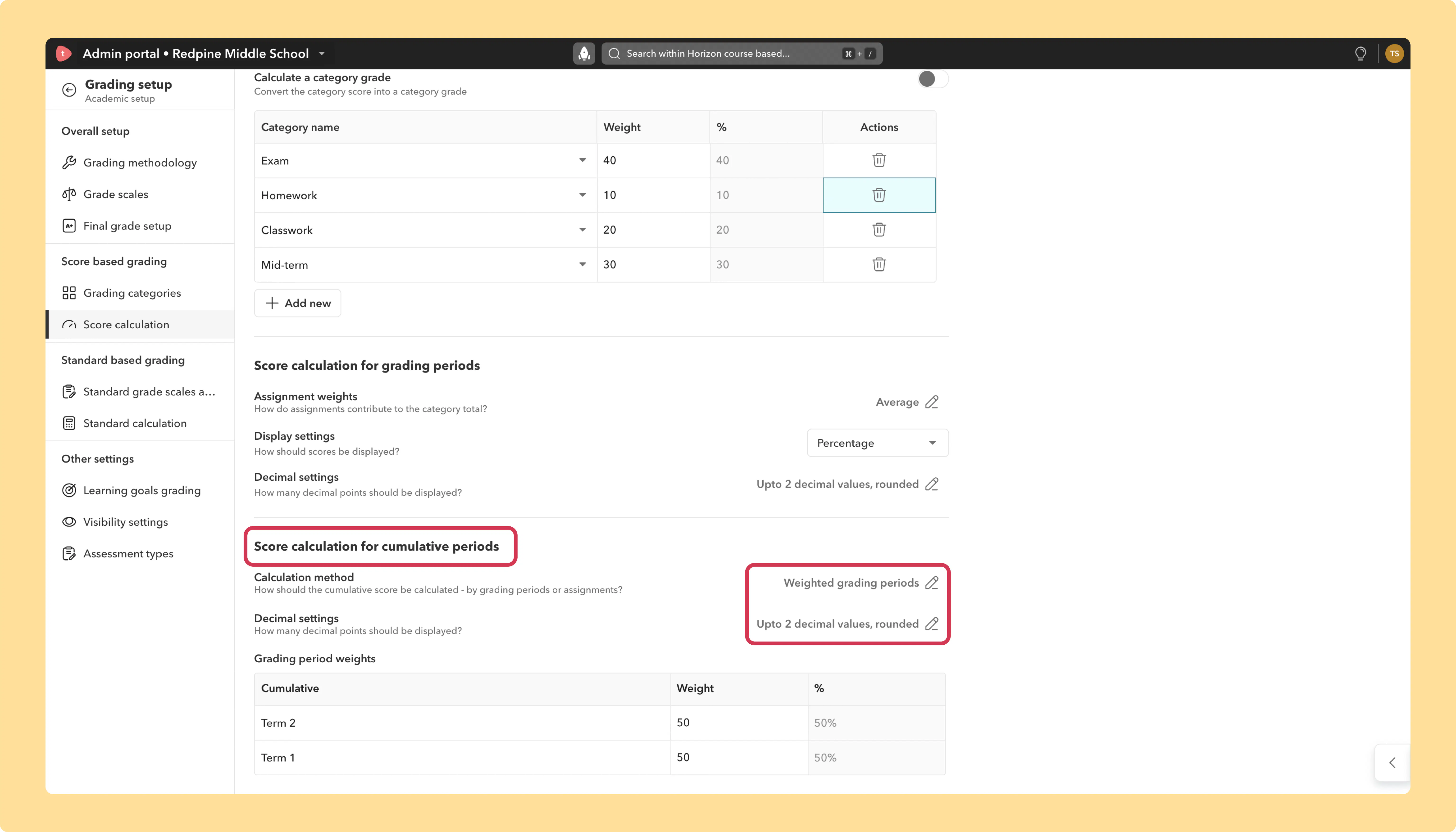
Task: Click the Grading setup title
Action: coord(129,85)
